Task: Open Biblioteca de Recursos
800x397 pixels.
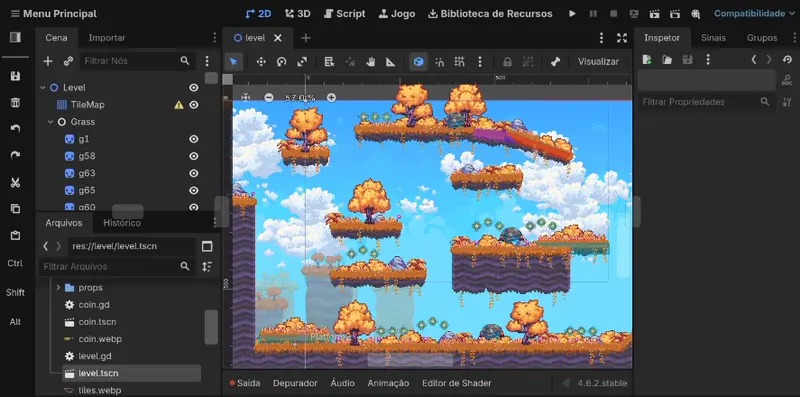Action: pyautogui.click(x=490, y=14)
